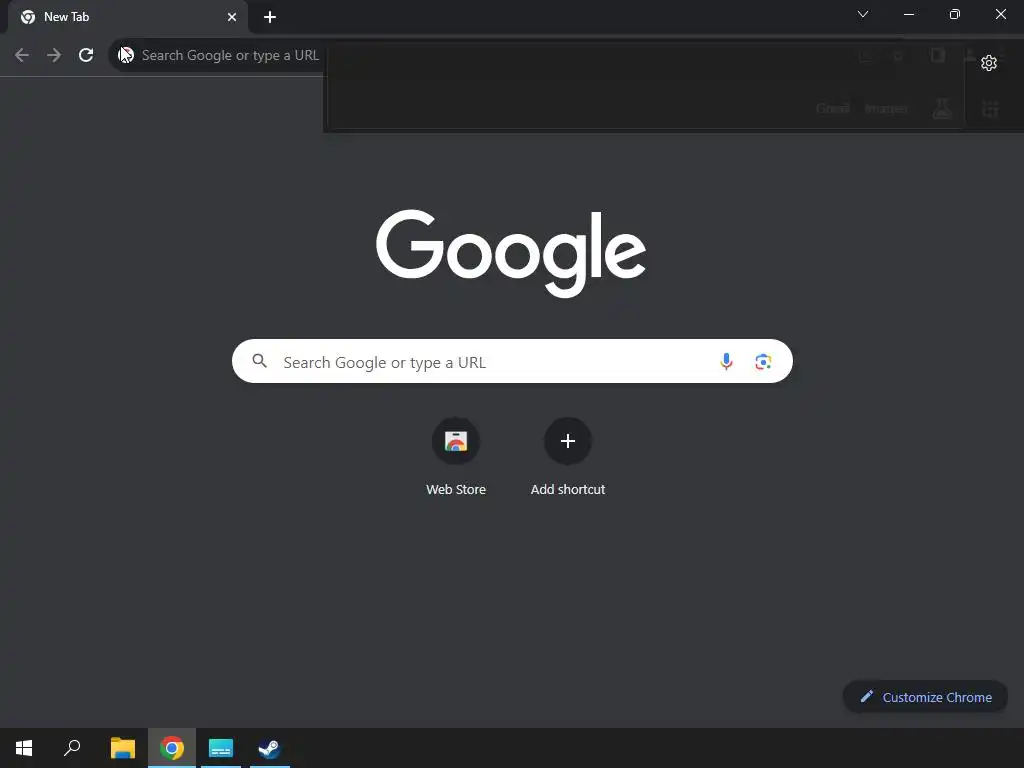Open Steam from the taskbar

[x=269, y=748]
